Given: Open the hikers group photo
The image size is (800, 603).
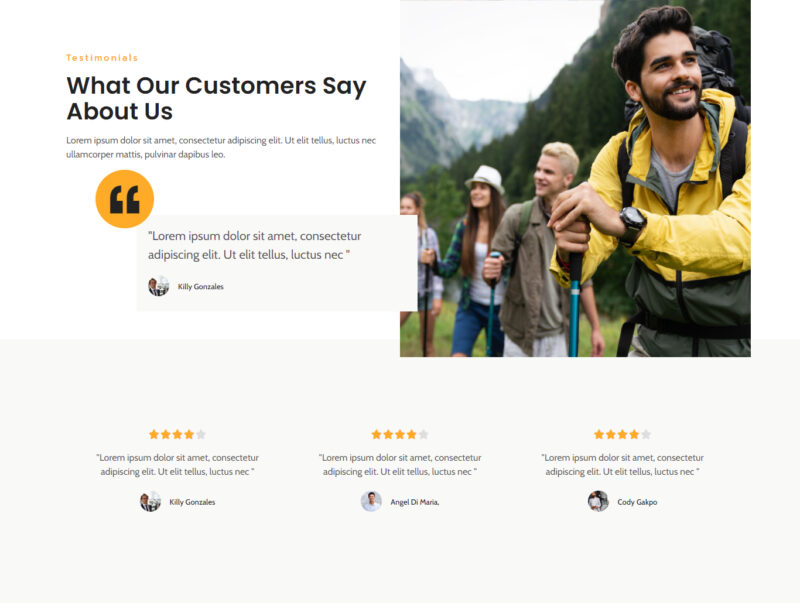Looking at the screenshot, I should [x=575, y=178].
